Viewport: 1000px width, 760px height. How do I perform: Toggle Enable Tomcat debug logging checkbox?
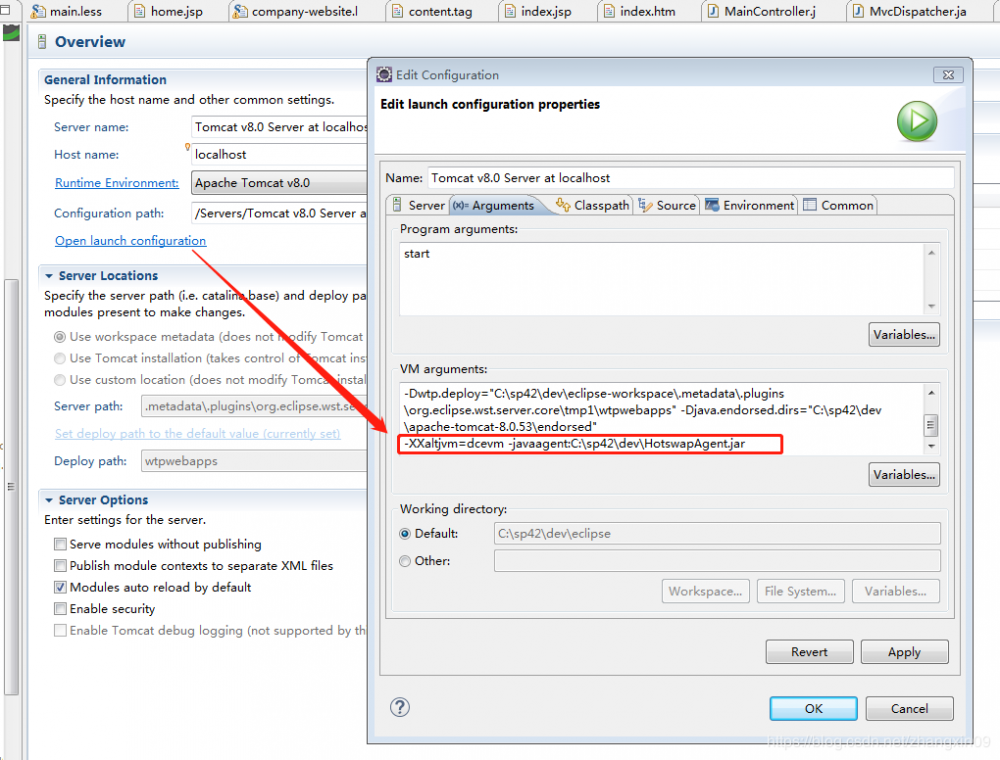[x=60, y=631]
